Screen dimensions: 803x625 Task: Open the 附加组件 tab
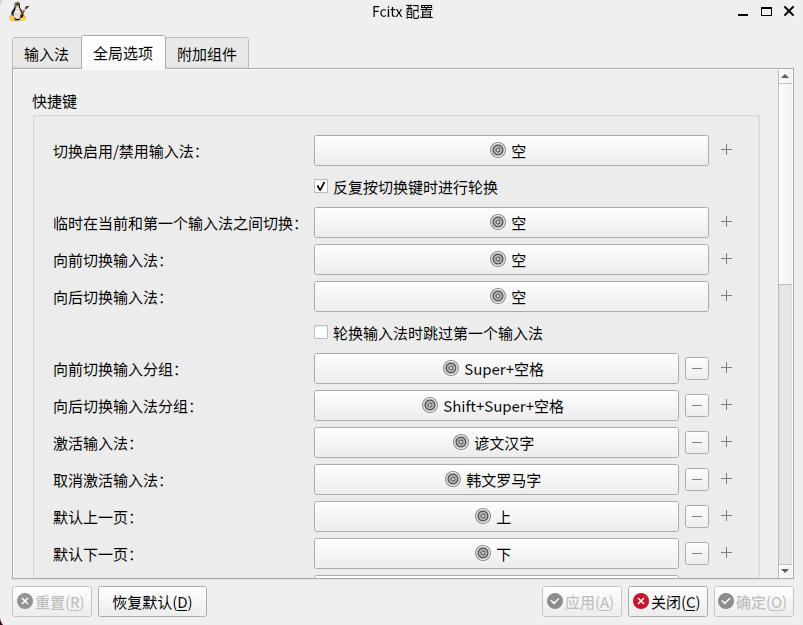pos(207,54)
